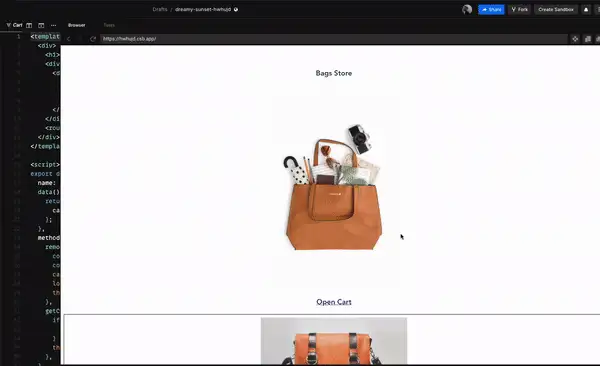Click the <script> tag in the editor
The image size is (600, 366).
[45, 165]
